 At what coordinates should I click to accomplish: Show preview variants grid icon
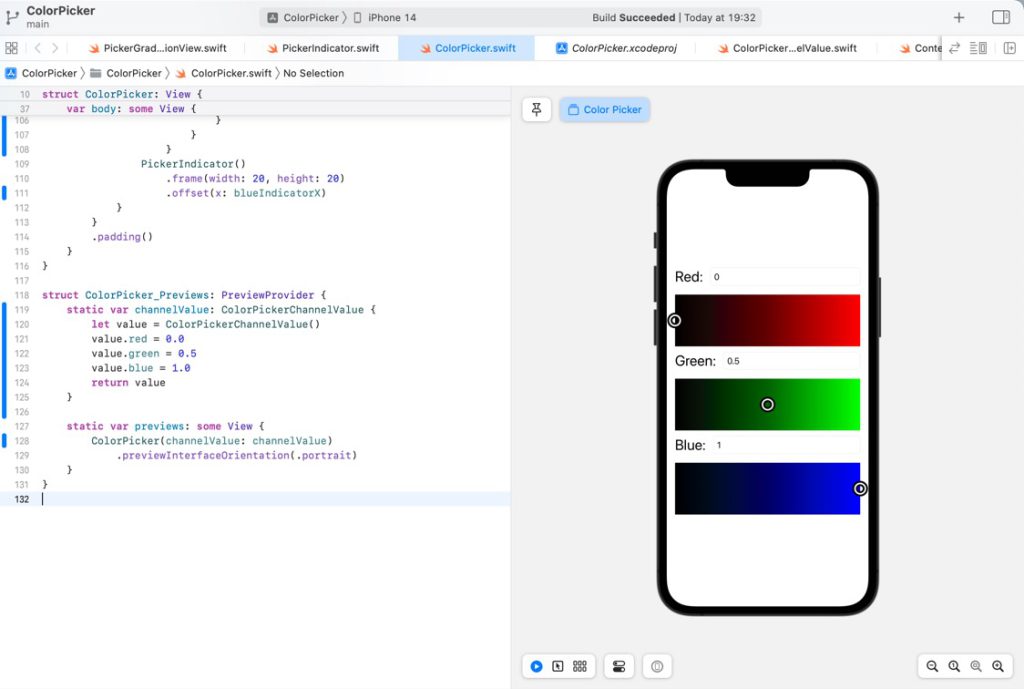[580, 666]
